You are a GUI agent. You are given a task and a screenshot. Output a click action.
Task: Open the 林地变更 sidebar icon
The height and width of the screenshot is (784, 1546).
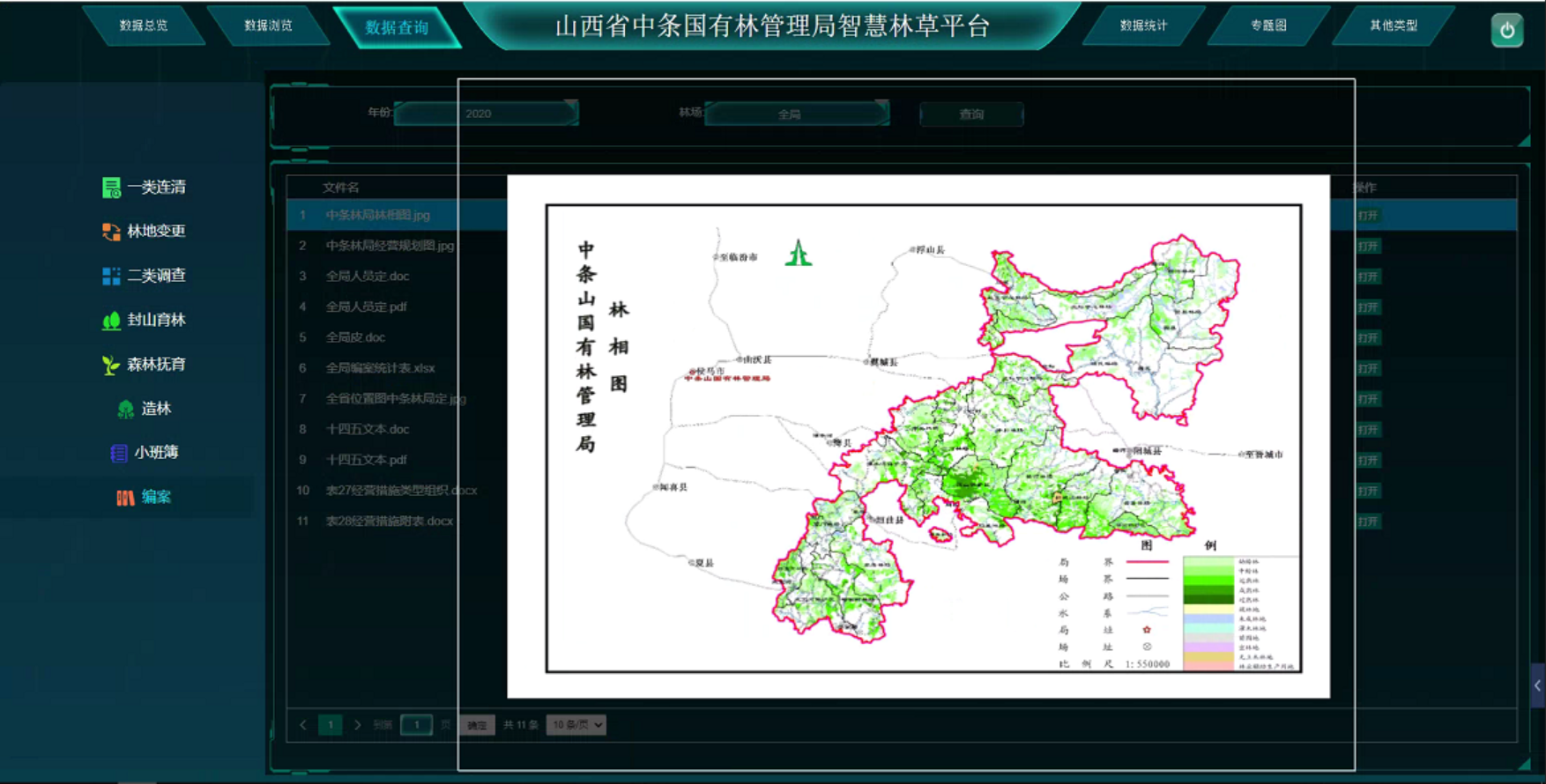[111, 232]
